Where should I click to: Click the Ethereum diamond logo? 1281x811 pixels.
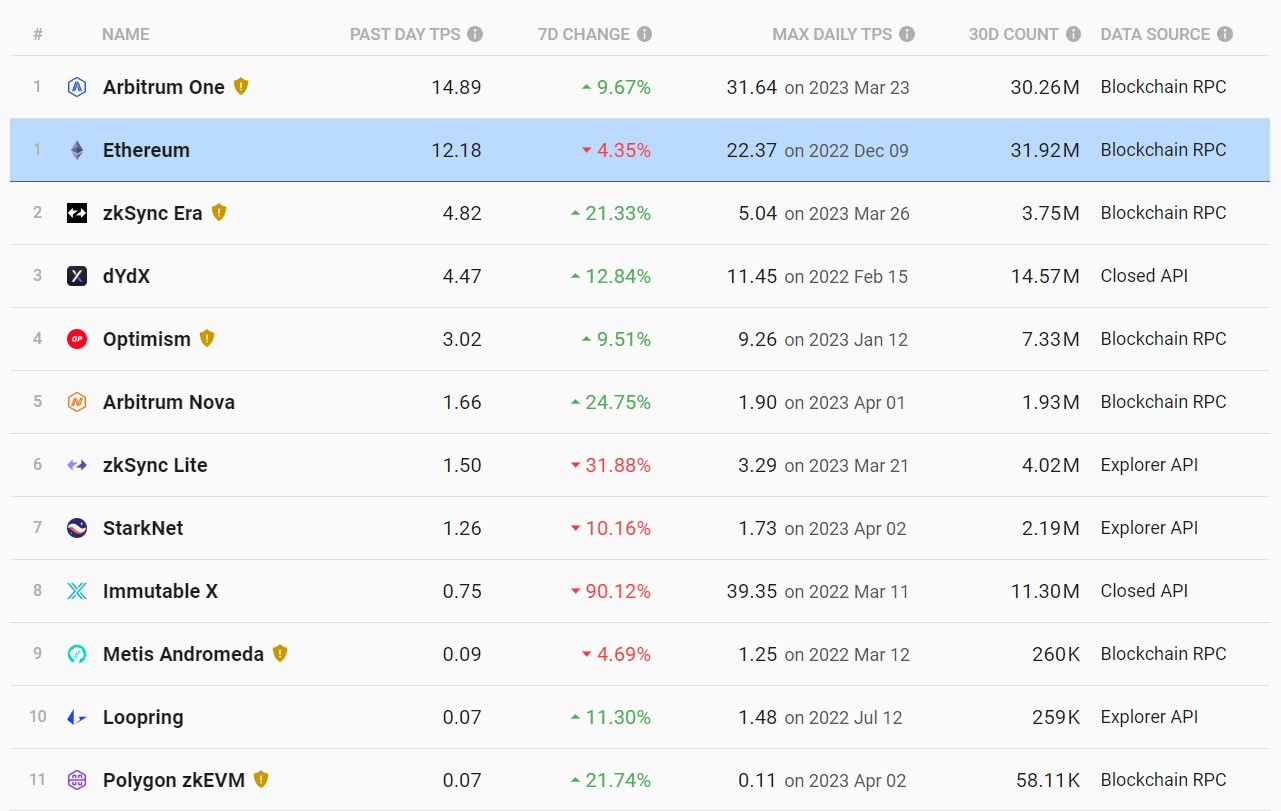pos(77,150)
